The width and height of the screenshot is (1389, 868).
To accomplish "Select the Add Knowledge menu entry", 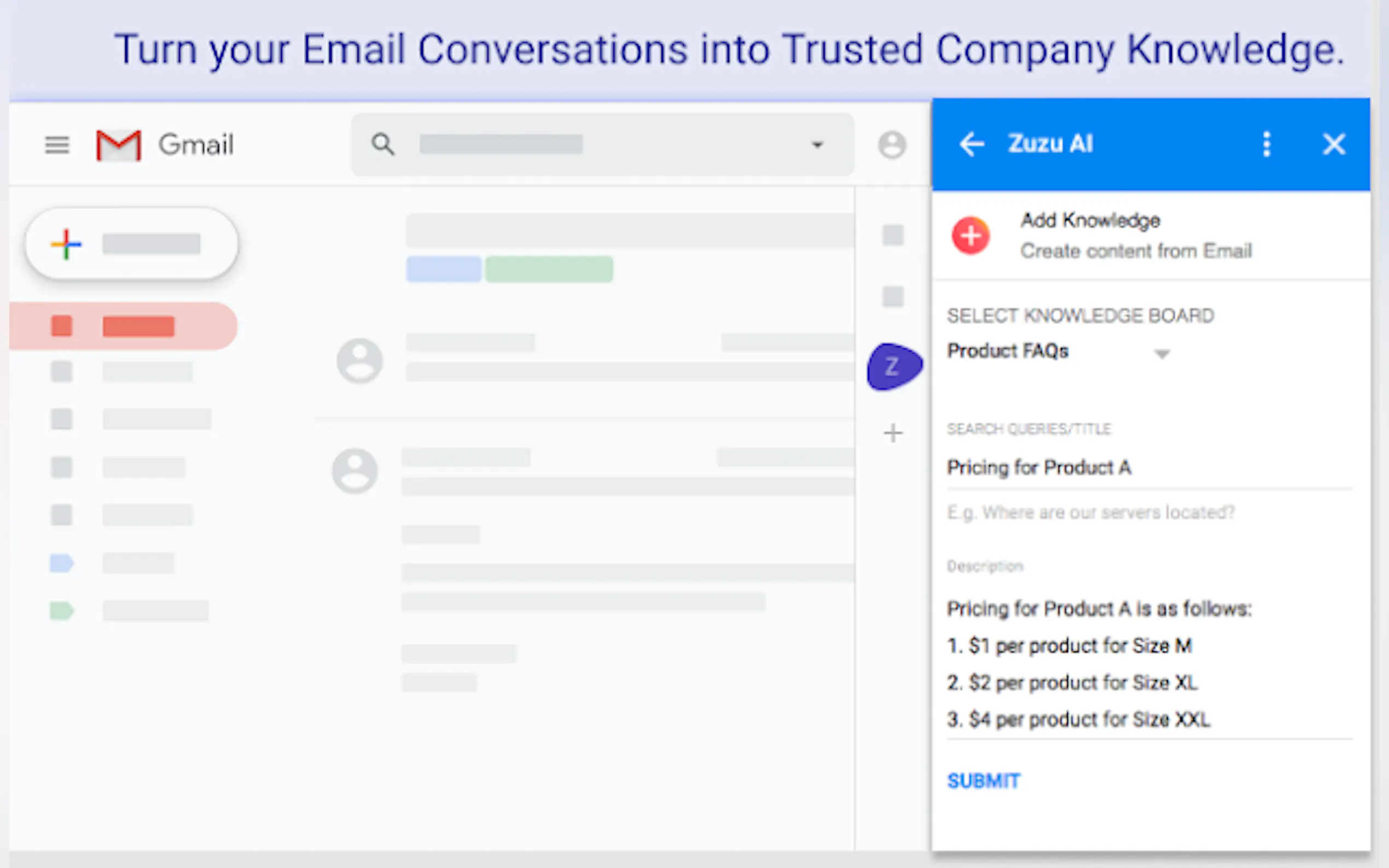I will tap(1136, 236).
